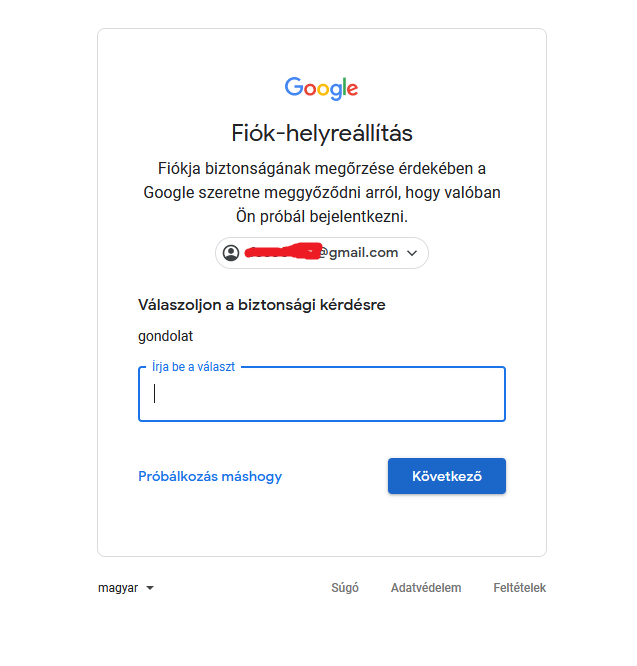Expand the account chip chevron
The width and height of the screenshot is (637, 666).
coord(412,253)
